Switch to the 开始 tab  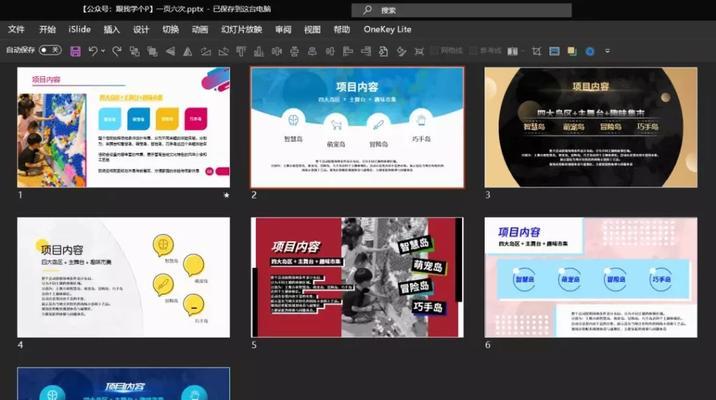(x=47, y=29)
